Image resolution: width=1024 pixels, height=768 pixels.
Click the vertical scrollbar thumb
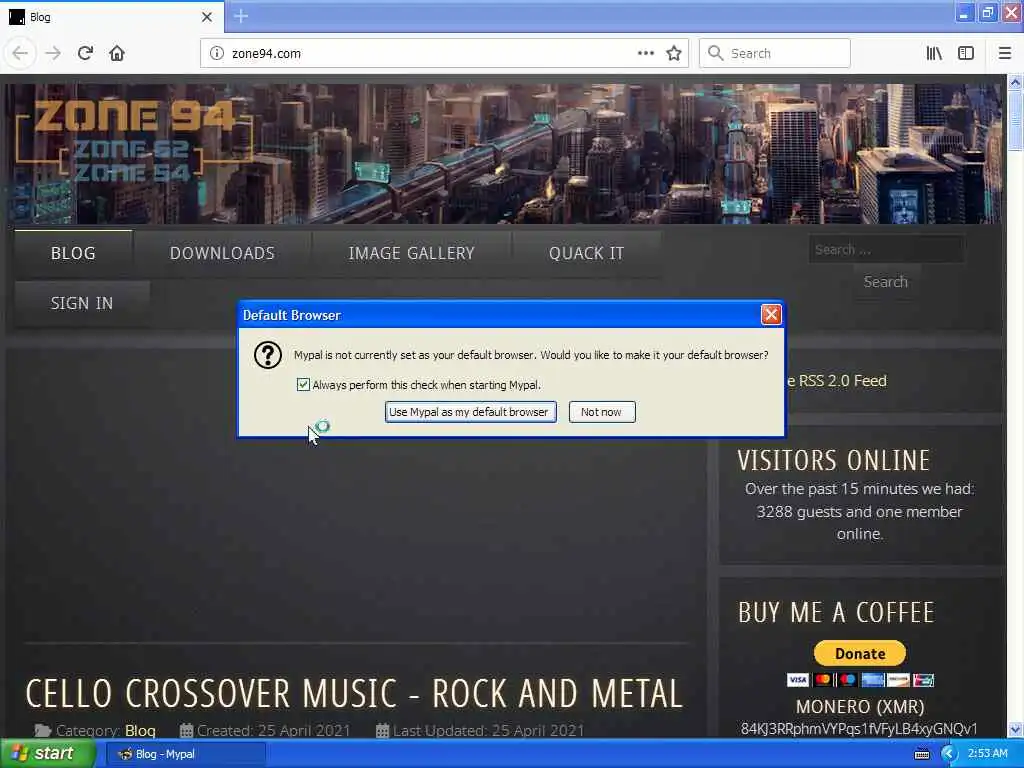coord(1015,121)
